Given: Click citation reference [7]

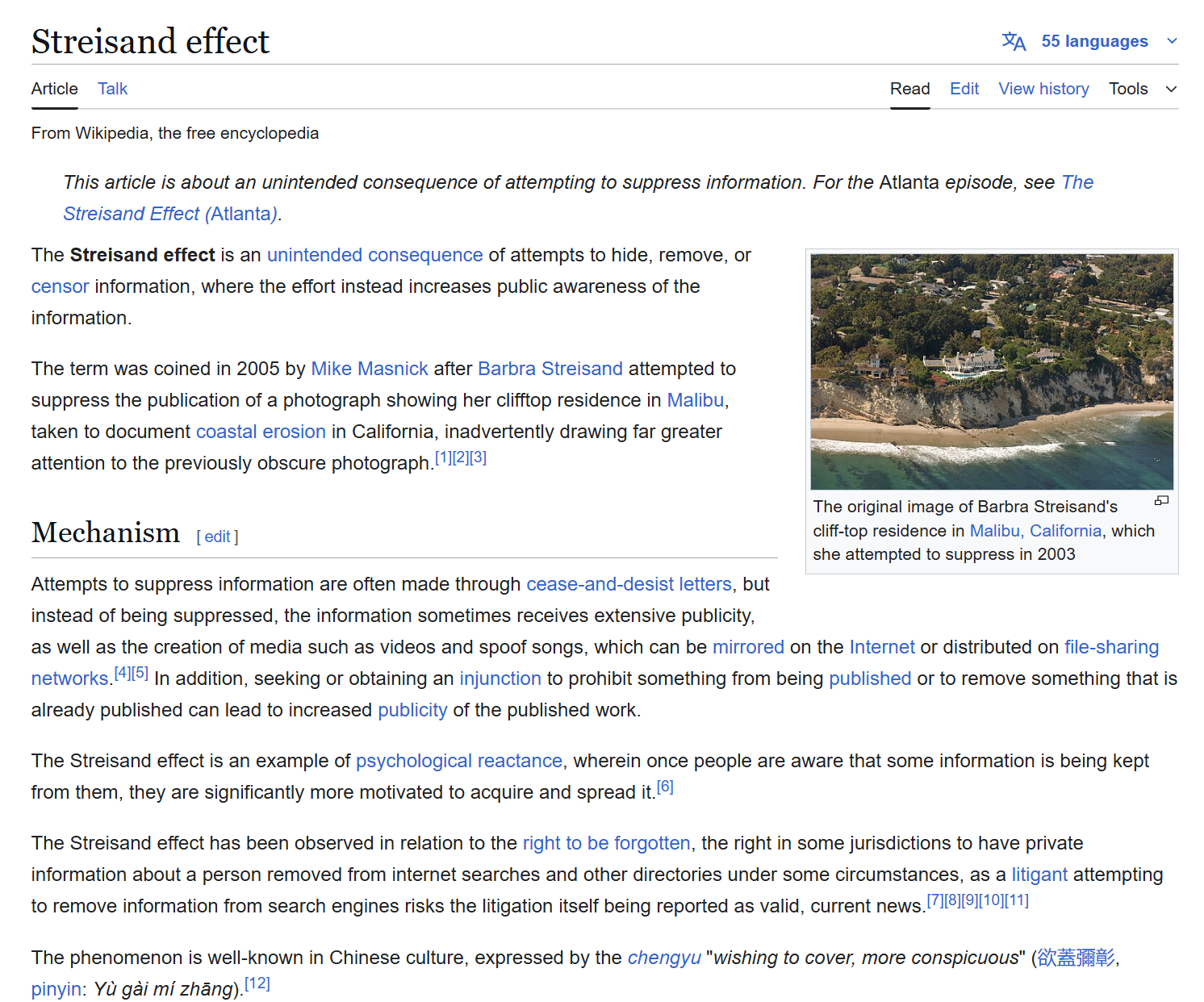Looking at the screenshot, I should coord(934,900).
